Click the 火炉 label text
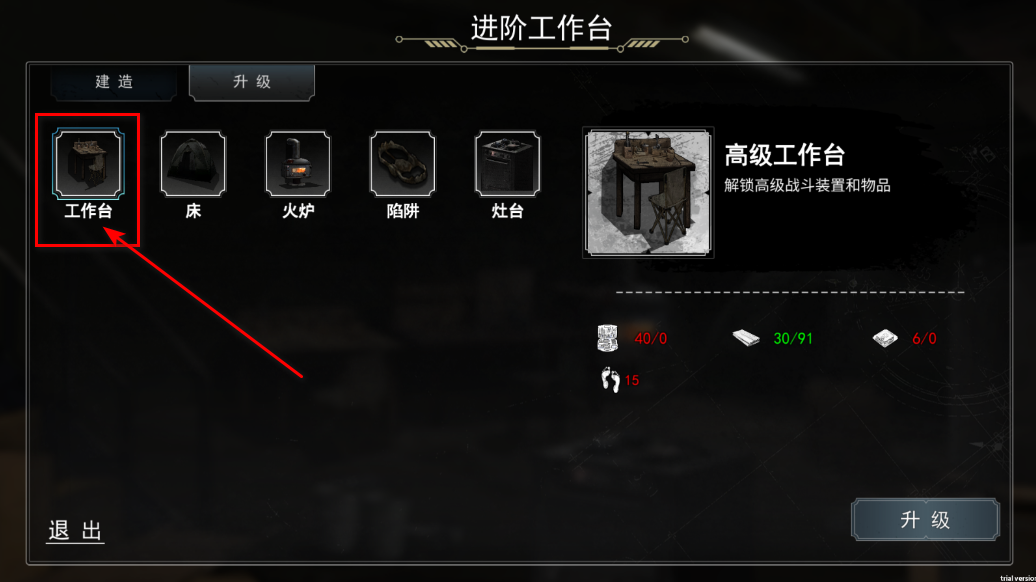This screenshot has height=582, width=1036. pyautogui.click(x=298, y=211)
